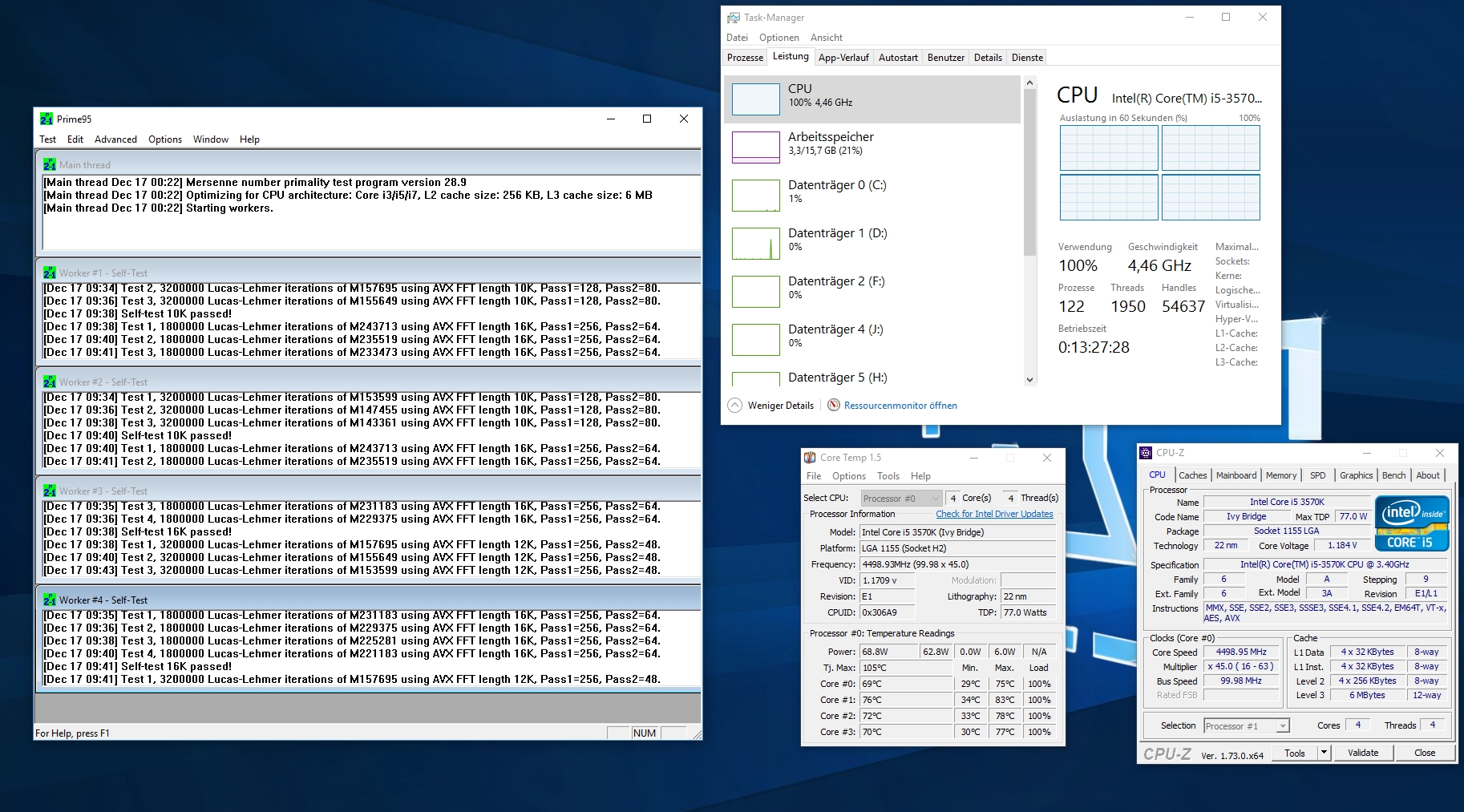Image resolution: width=1464 pixels, height=812 pixels.
Task: Select Datenträger 0 (C:) in the list
Action: click(872, 195)
